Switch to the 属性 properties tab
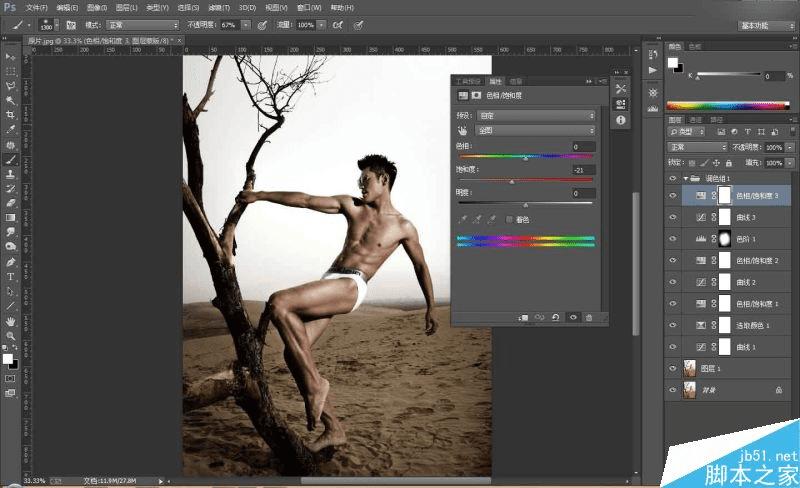This screenshot has width=800, height=488. (x=495, y=81)
